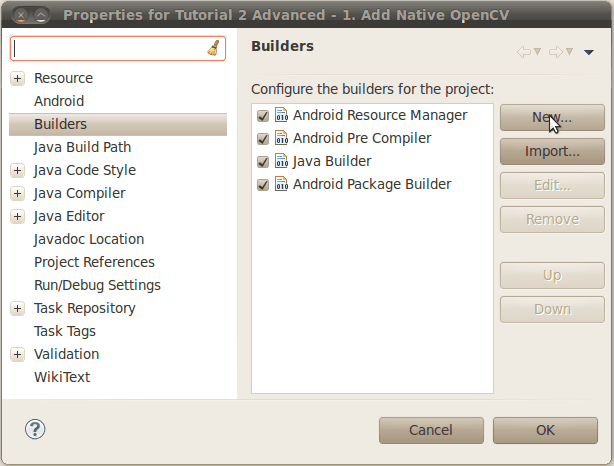
Task: Click the clear filter text broom icon
Action: tap(213, 48)
